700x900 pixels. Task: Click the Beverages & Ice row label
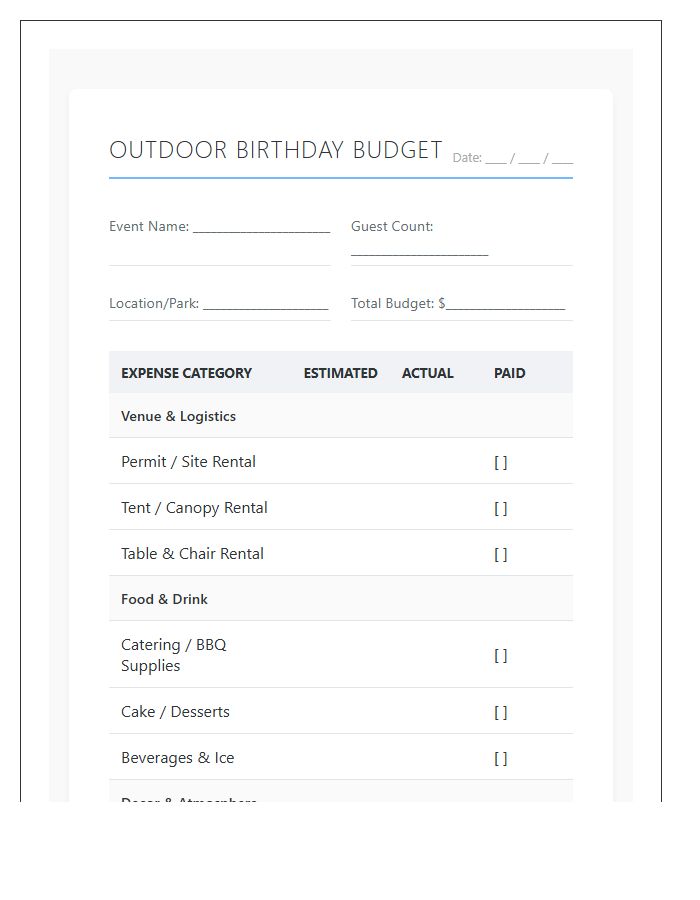[x=177, y=758]
